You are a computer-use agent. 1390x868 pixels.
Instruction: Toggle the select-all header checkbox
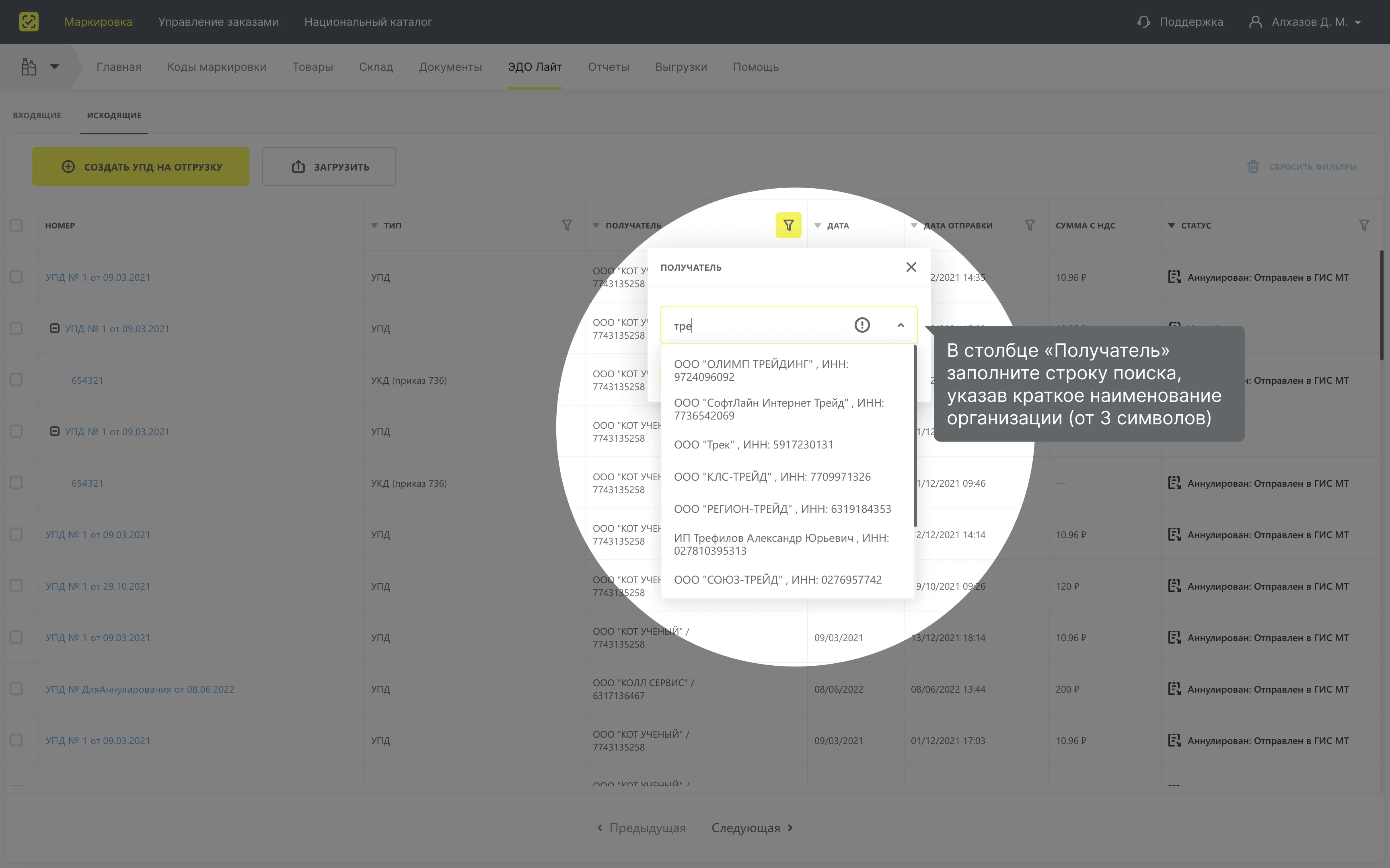click(x=16, y=225)
